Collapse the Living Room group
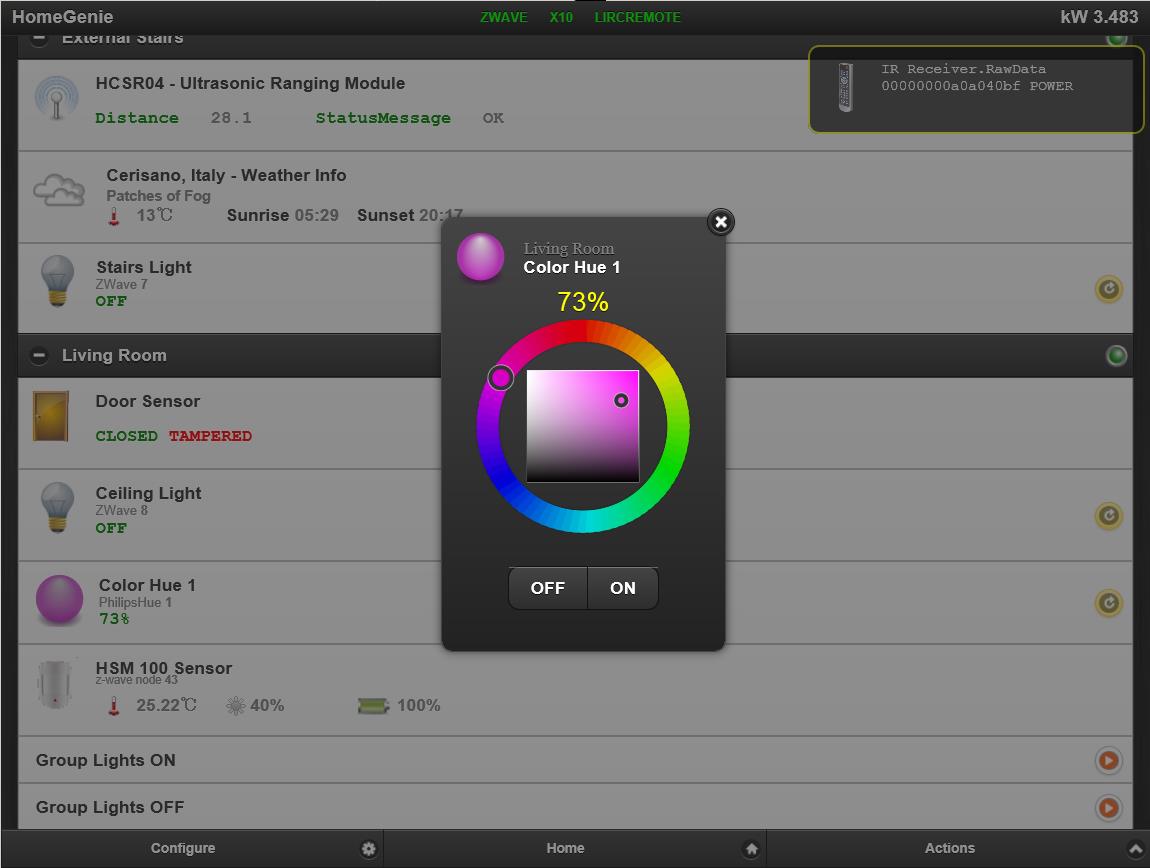This screenshot has width=1150, height=868. (x=39, y=355)
